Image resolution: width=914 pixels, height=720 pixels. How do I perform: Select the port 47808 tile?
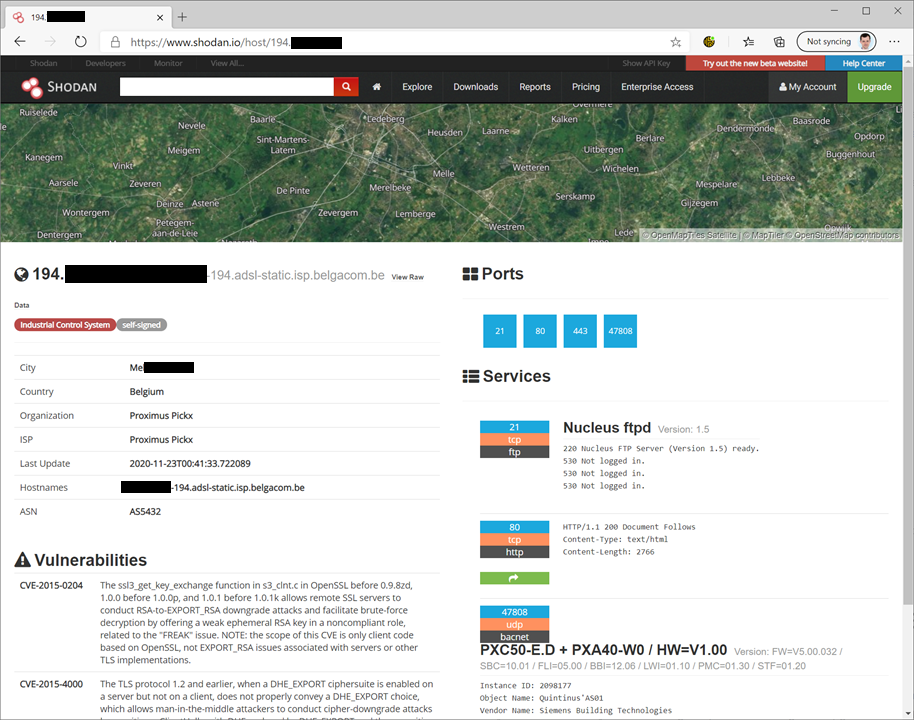click(620, 331)
